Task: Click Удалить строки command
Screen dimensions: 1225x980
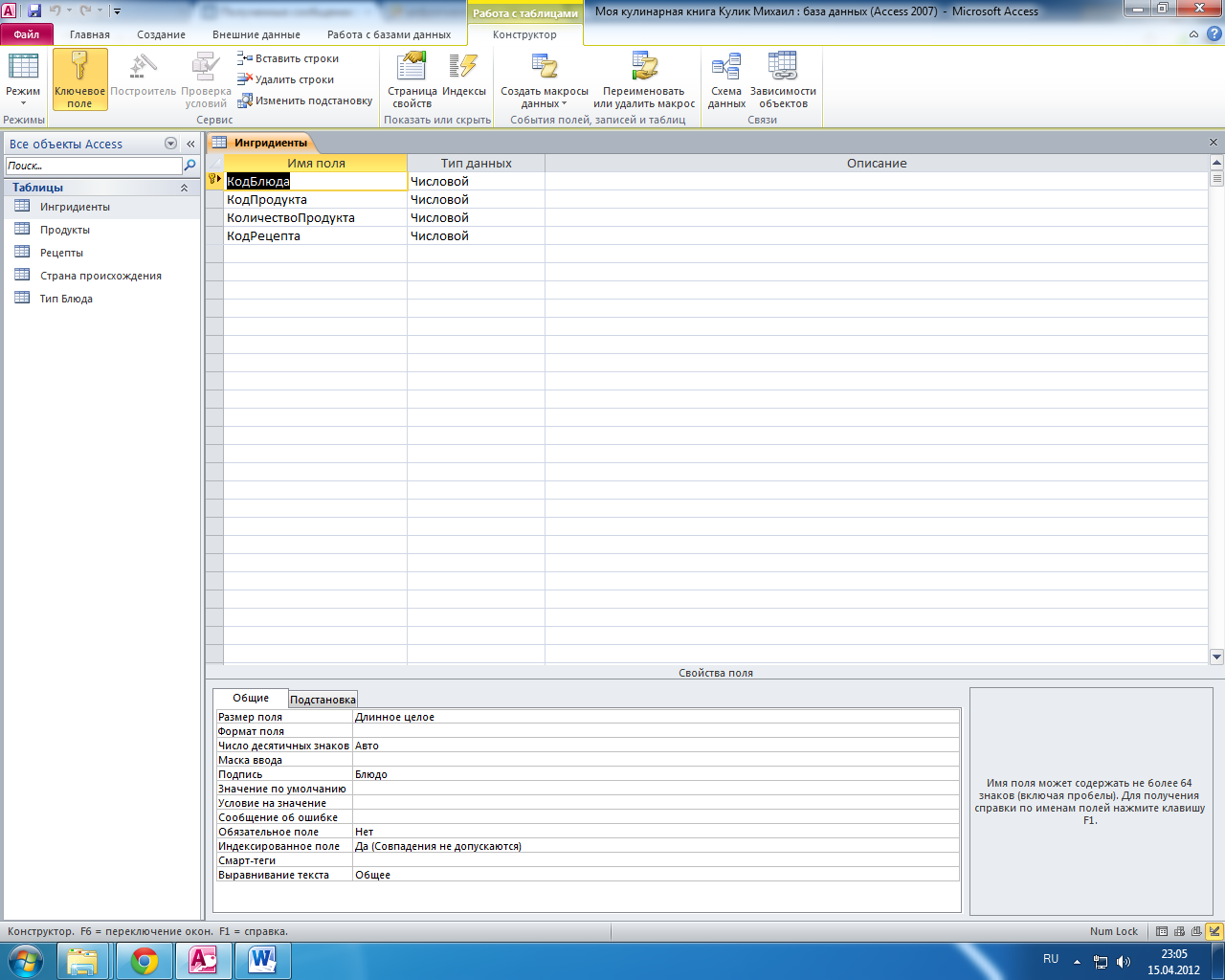Action: point(287,79)
